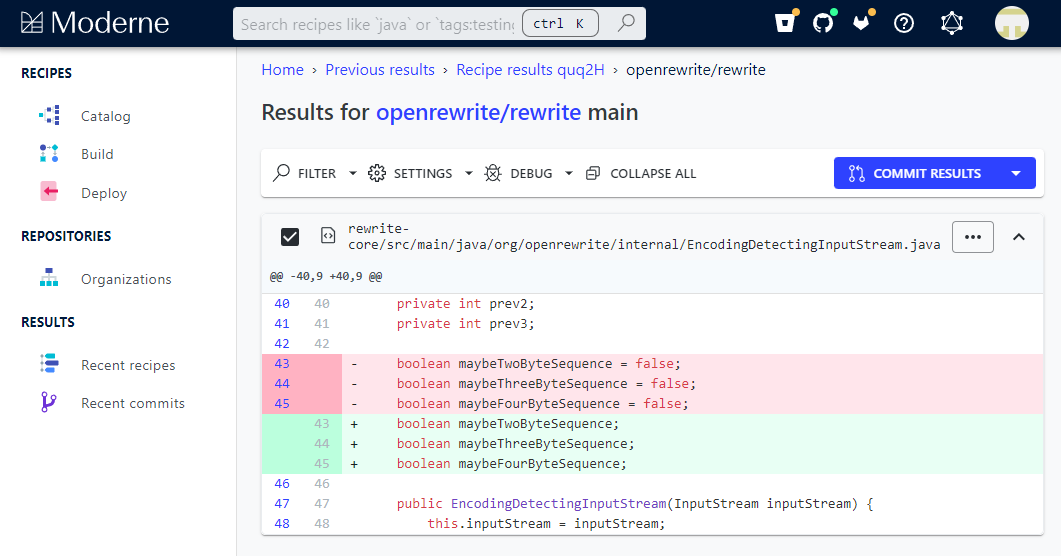Screen dimensions: 1061x556
Task: Click line 41 private int prev3
Action: pyautogui.click(x=652, y=324)
